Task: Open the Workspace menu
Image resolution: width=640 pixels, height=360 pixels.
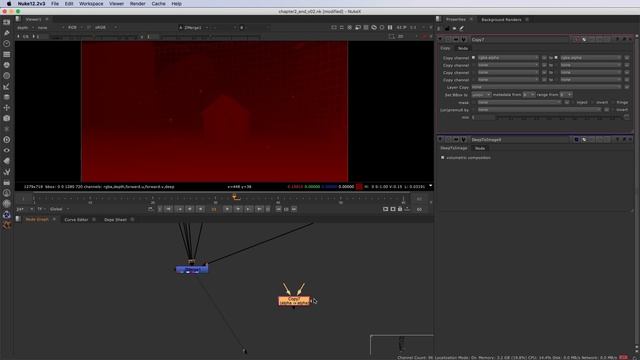Action: (91, 4)
